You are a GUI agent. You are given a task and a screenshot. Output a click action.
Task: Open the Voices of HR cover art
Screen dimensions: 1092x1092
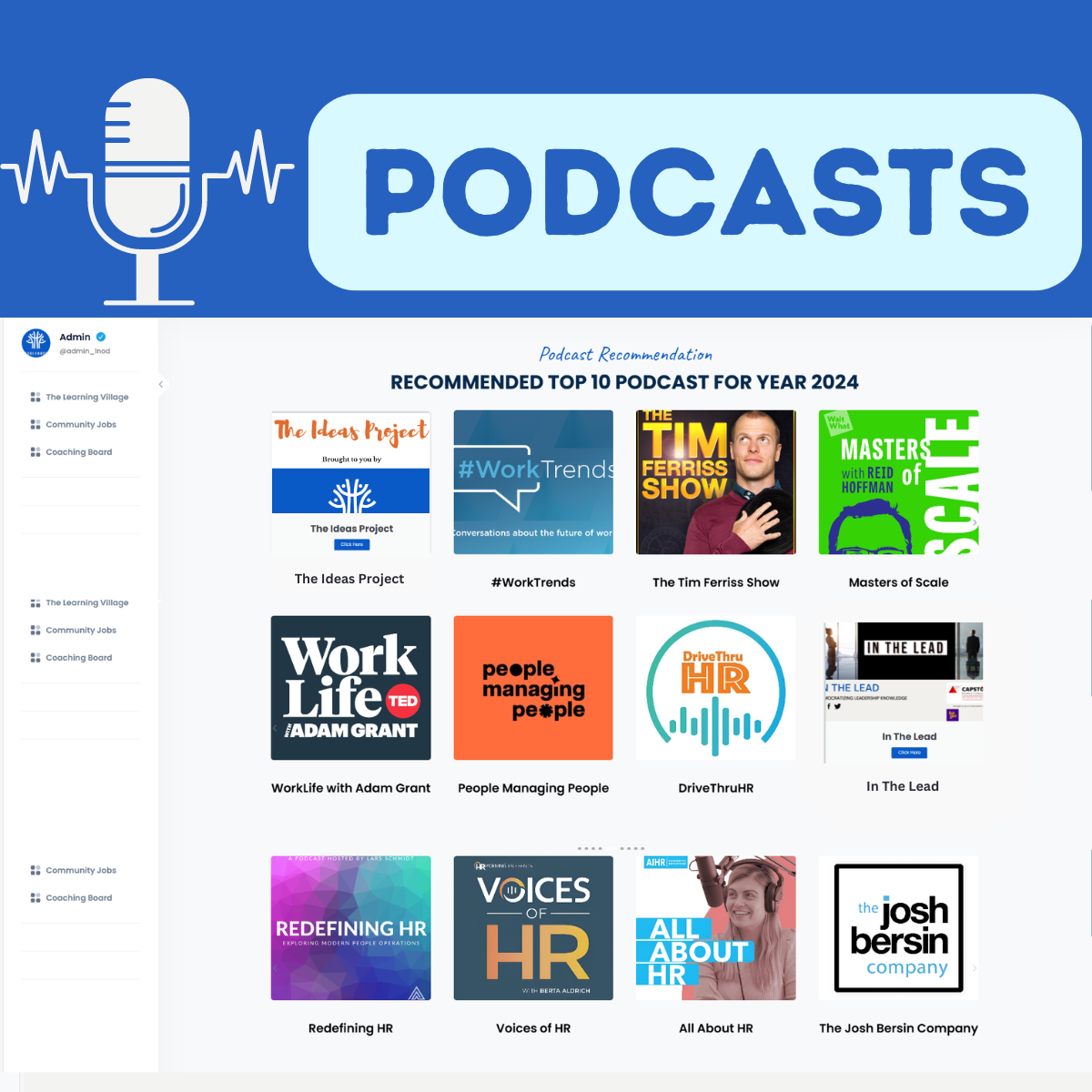(x=533, y=928)
